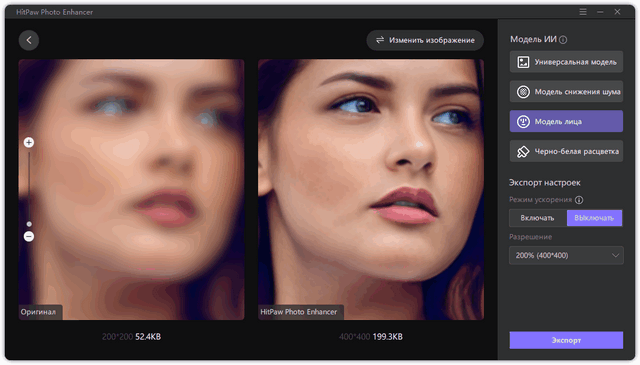640x365 pixels.
Task: Click the enhanced HitPaw preview image
Action: click(371, 189)
